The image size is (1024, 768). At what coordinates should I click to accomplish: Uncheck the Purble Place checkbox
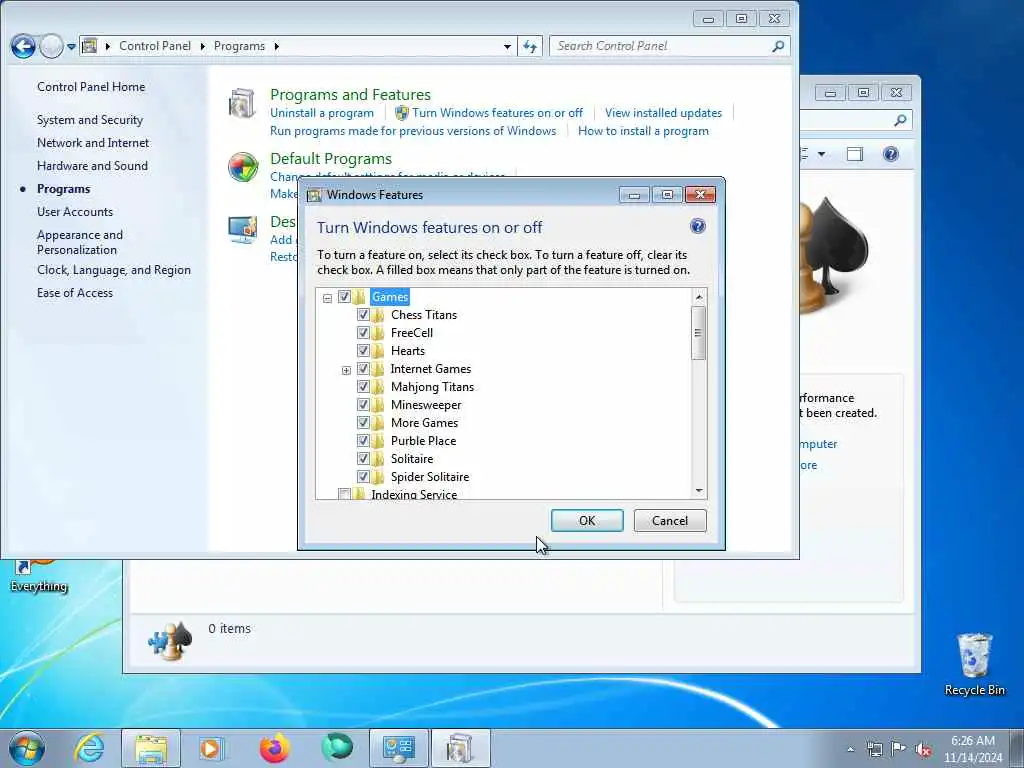pos(363,441)
